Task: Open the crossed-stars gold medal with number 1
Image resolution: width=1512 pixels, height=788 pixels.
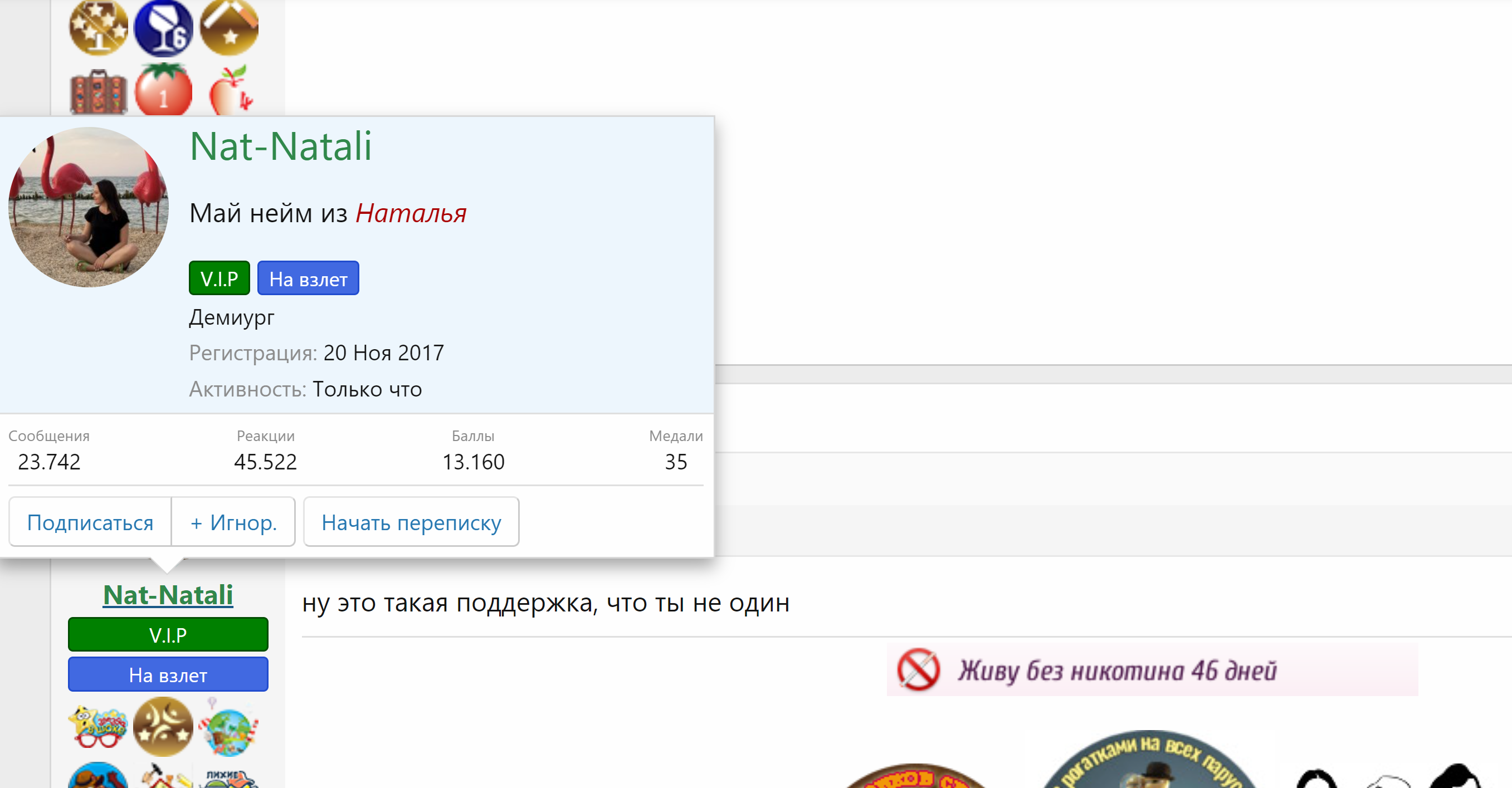Action: 98,26
